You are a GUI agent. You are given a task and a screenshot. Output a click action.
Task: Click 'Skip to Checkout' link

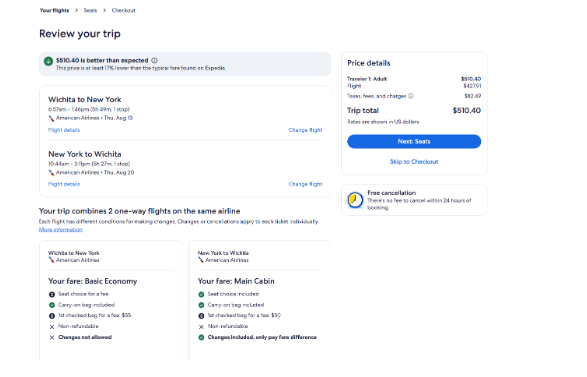coord(414,162)
